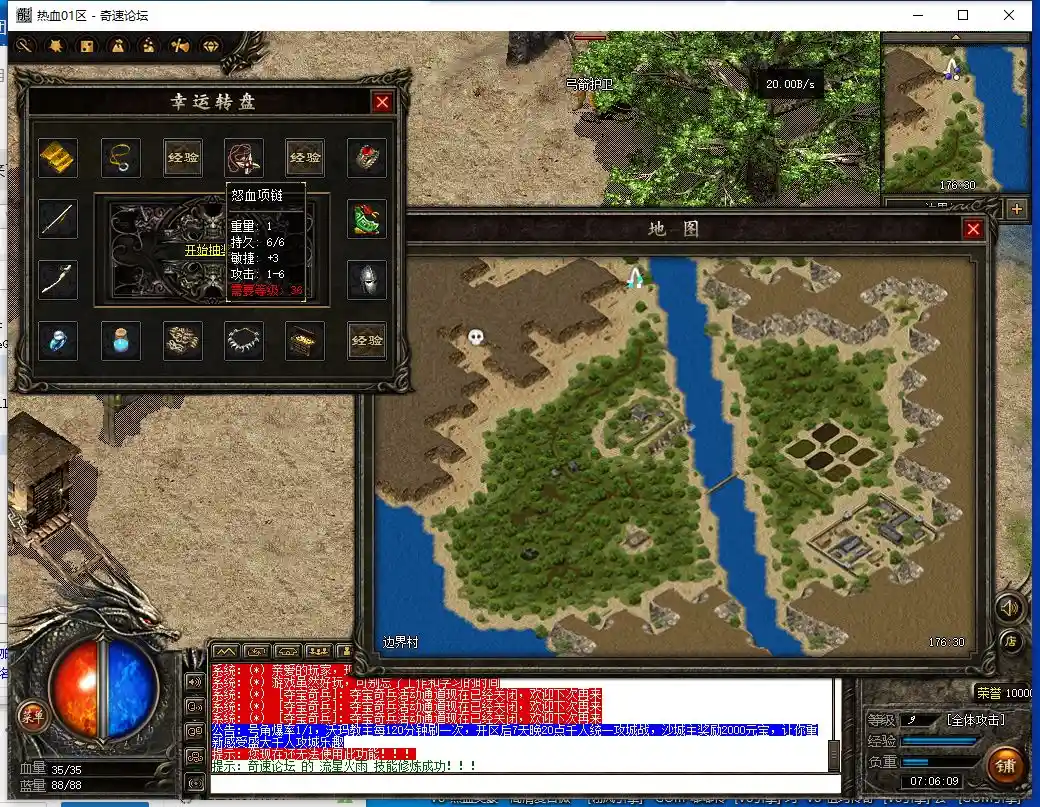Open the 店 shop round button
1040x807 pixels.
[1011, 641]
